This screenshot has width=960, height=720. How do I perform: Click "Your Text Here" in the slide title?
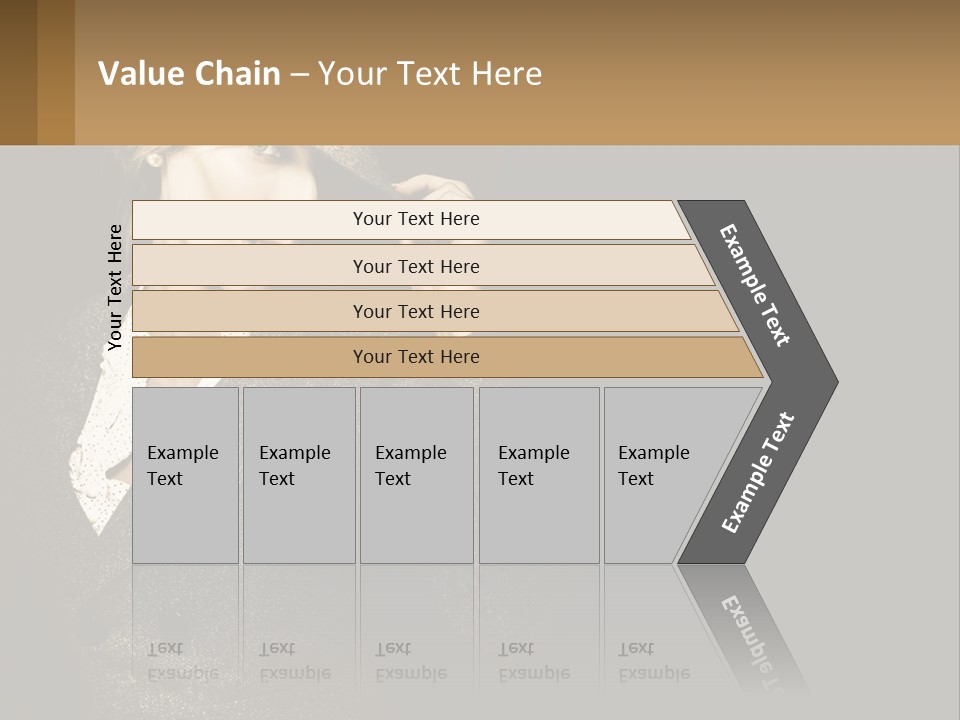430,73
